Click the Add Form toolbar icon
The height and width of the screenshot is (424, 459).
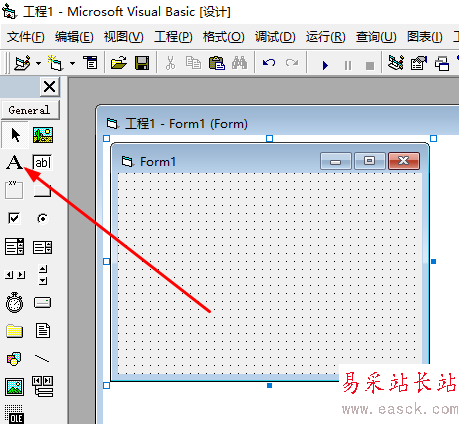pos(55,63)
